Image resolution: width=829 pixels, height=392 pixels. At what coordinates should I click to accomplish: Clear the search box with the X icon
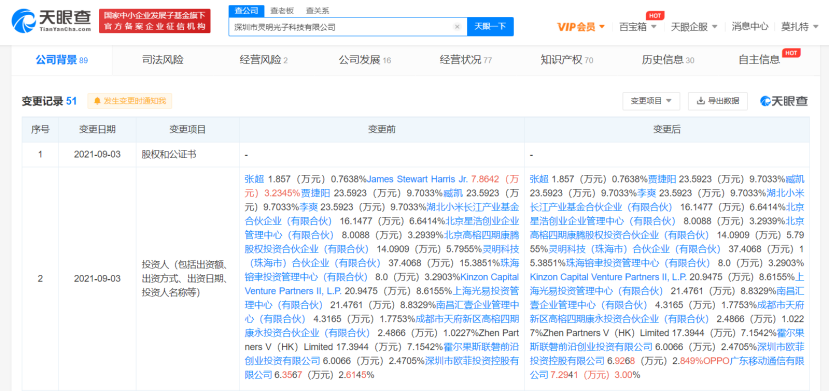(457, 26)
